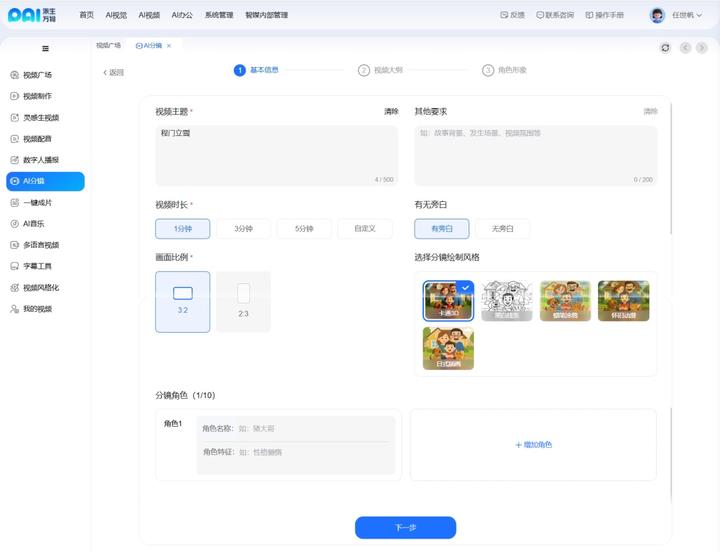This screenshot has width=720, height=552.
Task: Clear the 视频主题 field via 清除
Action: pos(391,111)
